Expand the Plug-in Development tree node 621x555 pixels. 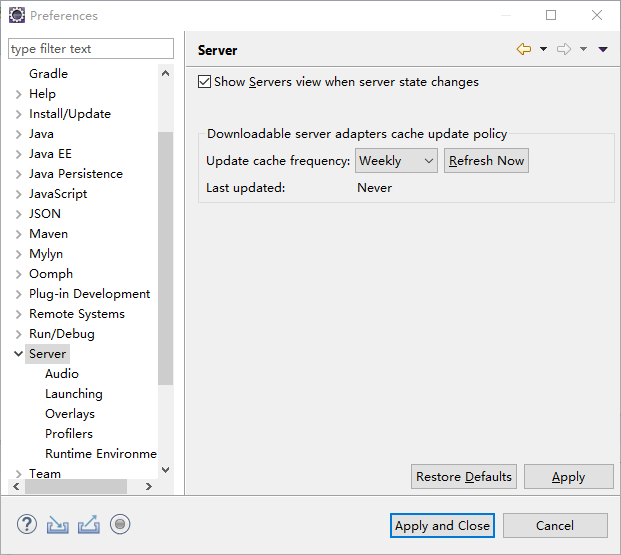pos(18,294)
